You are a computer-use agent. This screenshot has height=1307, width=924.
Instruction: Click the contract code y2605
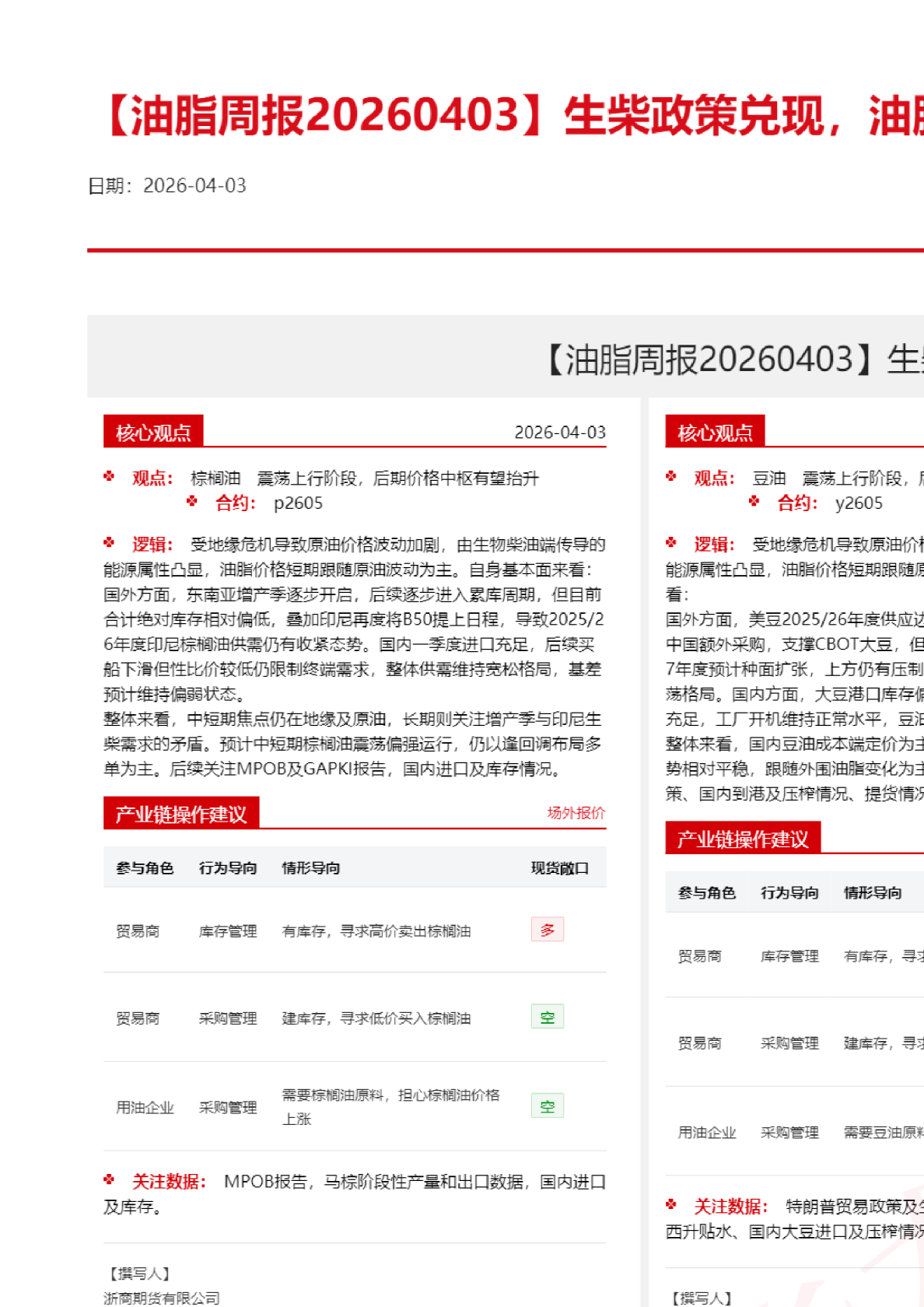(859, 503)
